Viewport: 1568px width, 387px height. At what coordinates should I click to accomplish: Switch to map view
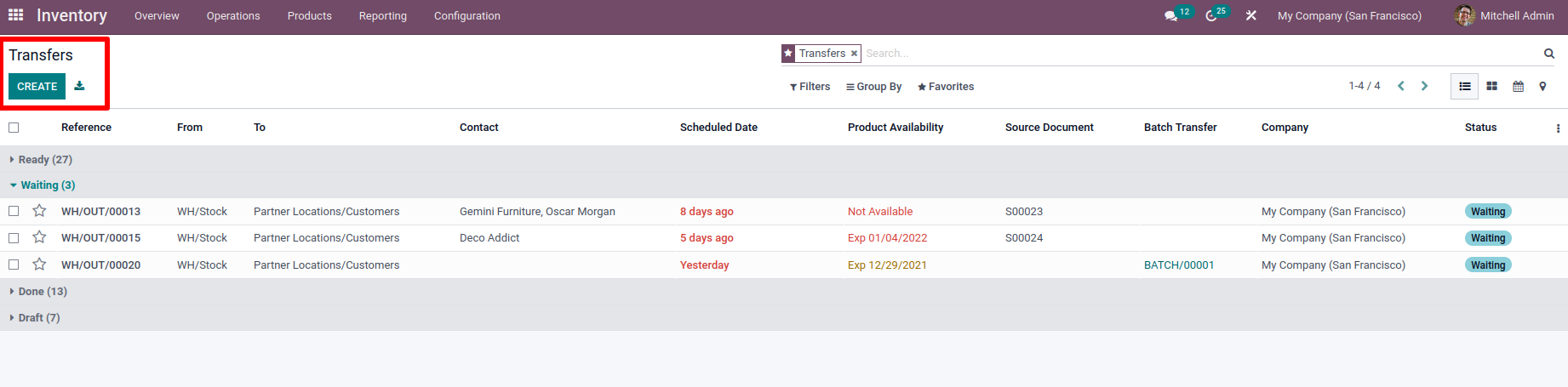1542,86
